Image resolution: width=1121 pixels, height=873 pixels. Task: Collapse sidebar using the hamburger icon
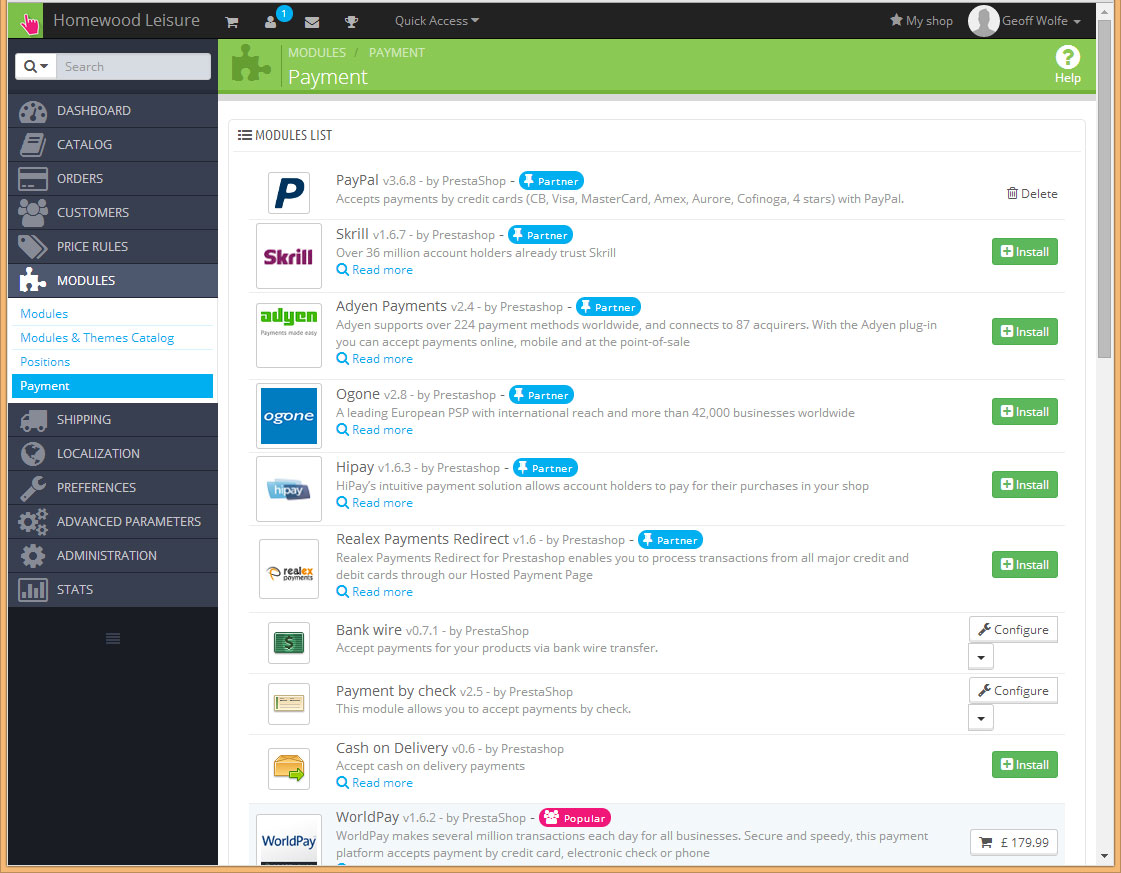pyautogui.click(x=113, y=638)
